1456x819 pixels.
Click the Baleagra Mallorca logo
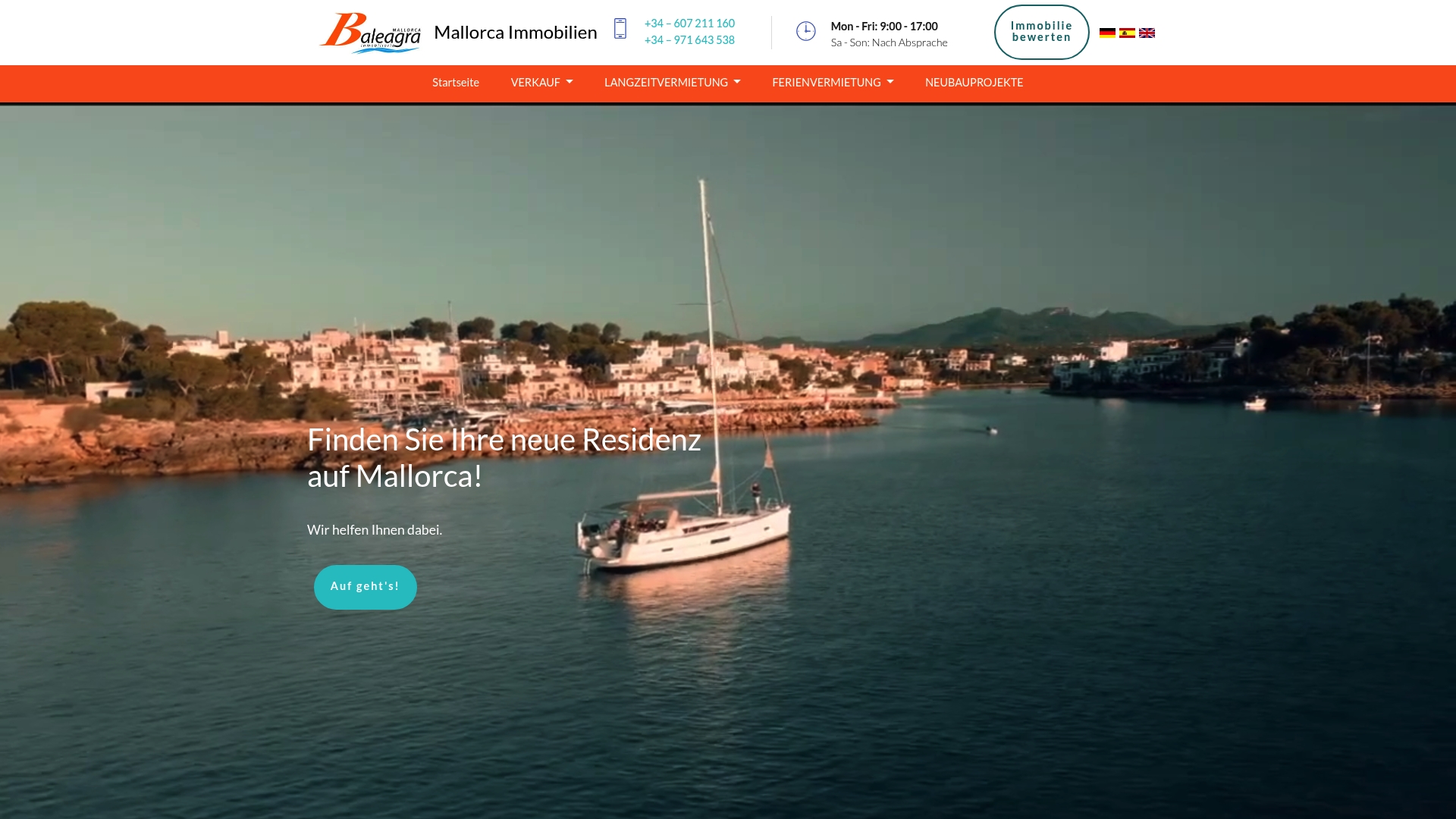click(x=370, y=33)
